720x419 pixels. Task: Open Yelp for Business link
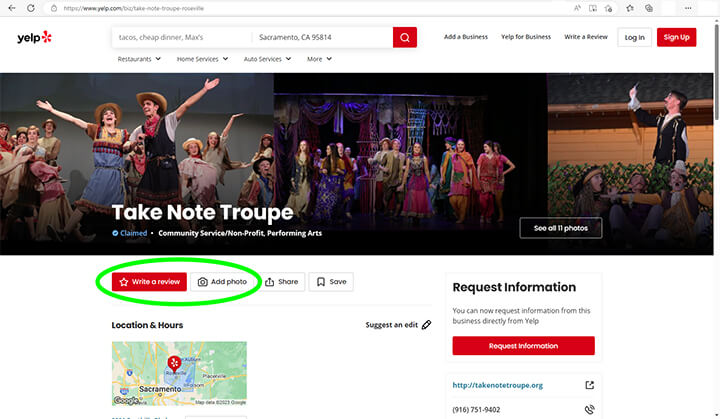(x=526, y=37)
